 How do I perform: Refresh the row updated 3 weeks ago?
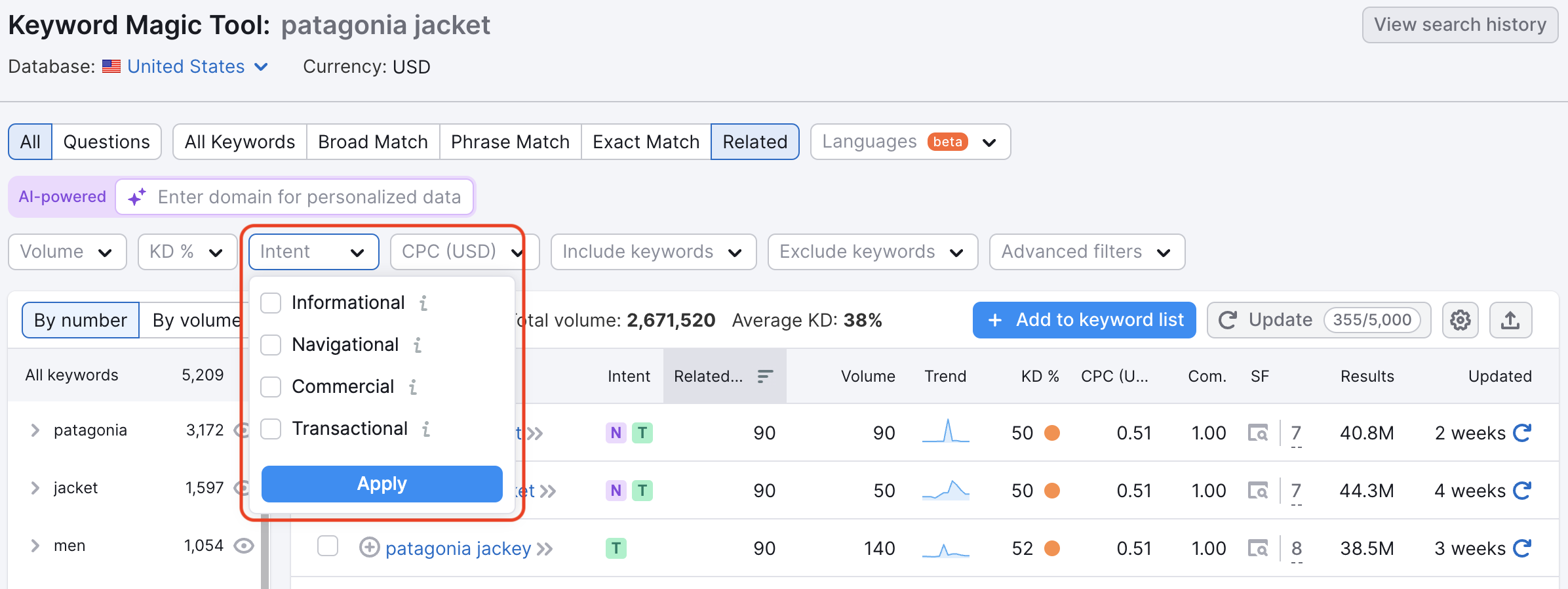pyautogui.click(x=1522, y=548)
